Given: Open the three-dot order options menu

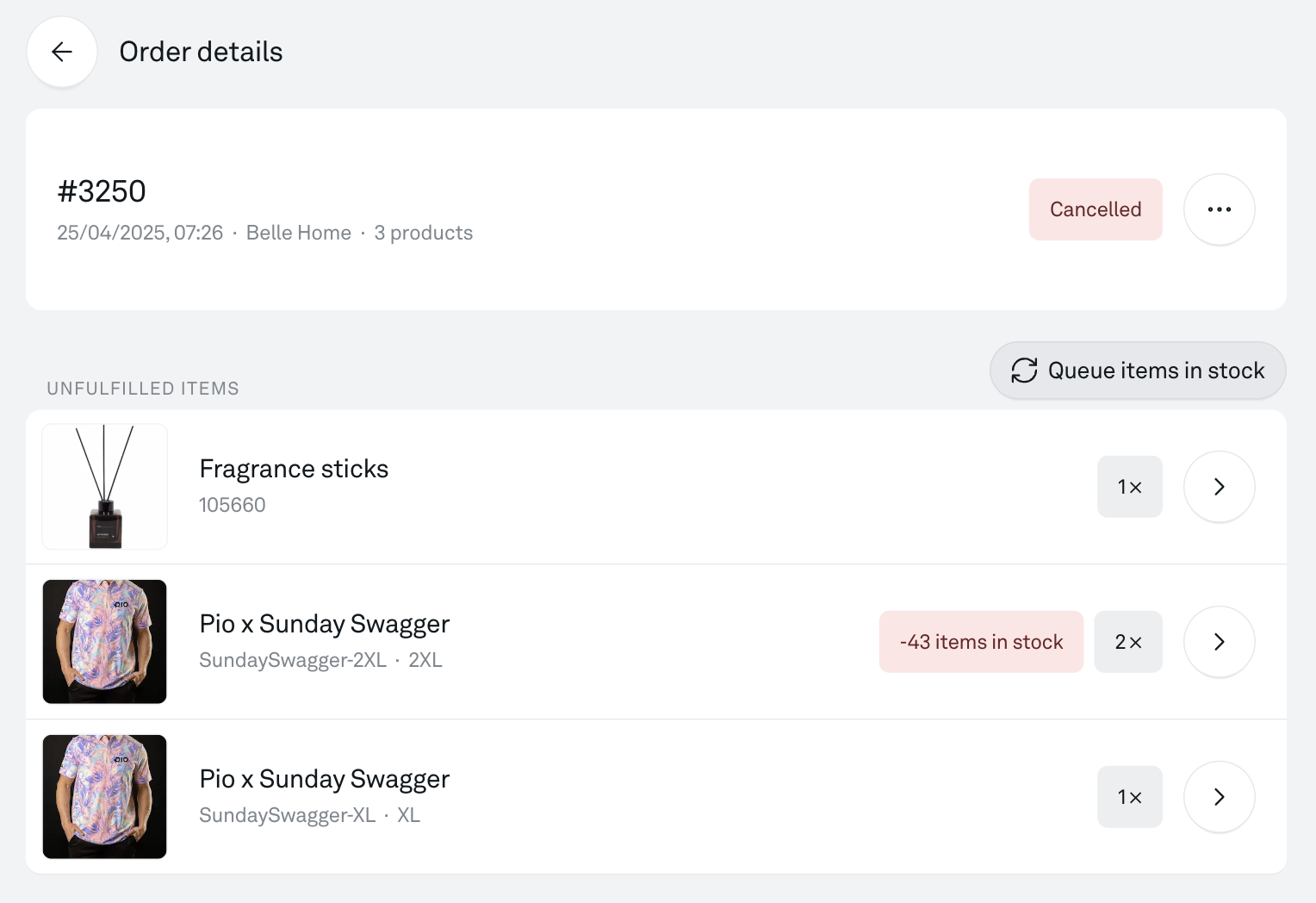Looking at the screenshot, I should [x=1219, y=209].
